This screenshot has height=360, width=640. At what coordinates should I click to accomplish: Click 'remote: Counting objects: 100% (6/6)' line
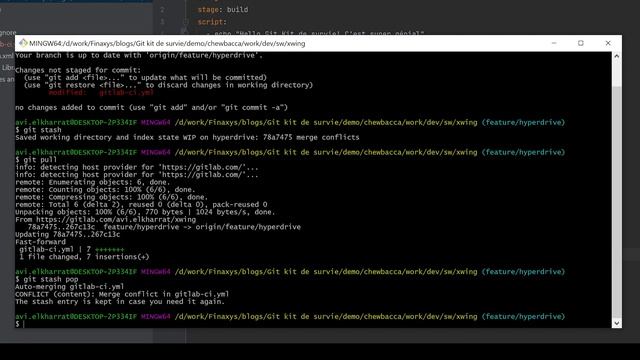[x=105, y=189]
